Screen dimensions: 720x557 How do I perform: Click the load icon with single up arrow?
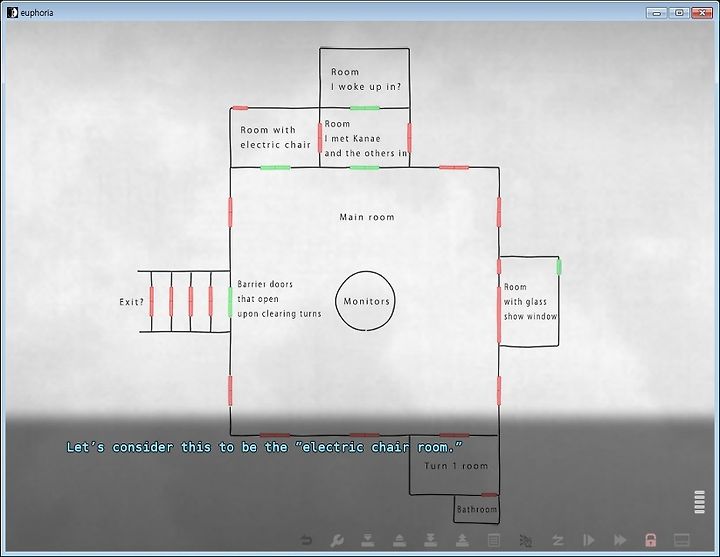(x=399, y=540)
